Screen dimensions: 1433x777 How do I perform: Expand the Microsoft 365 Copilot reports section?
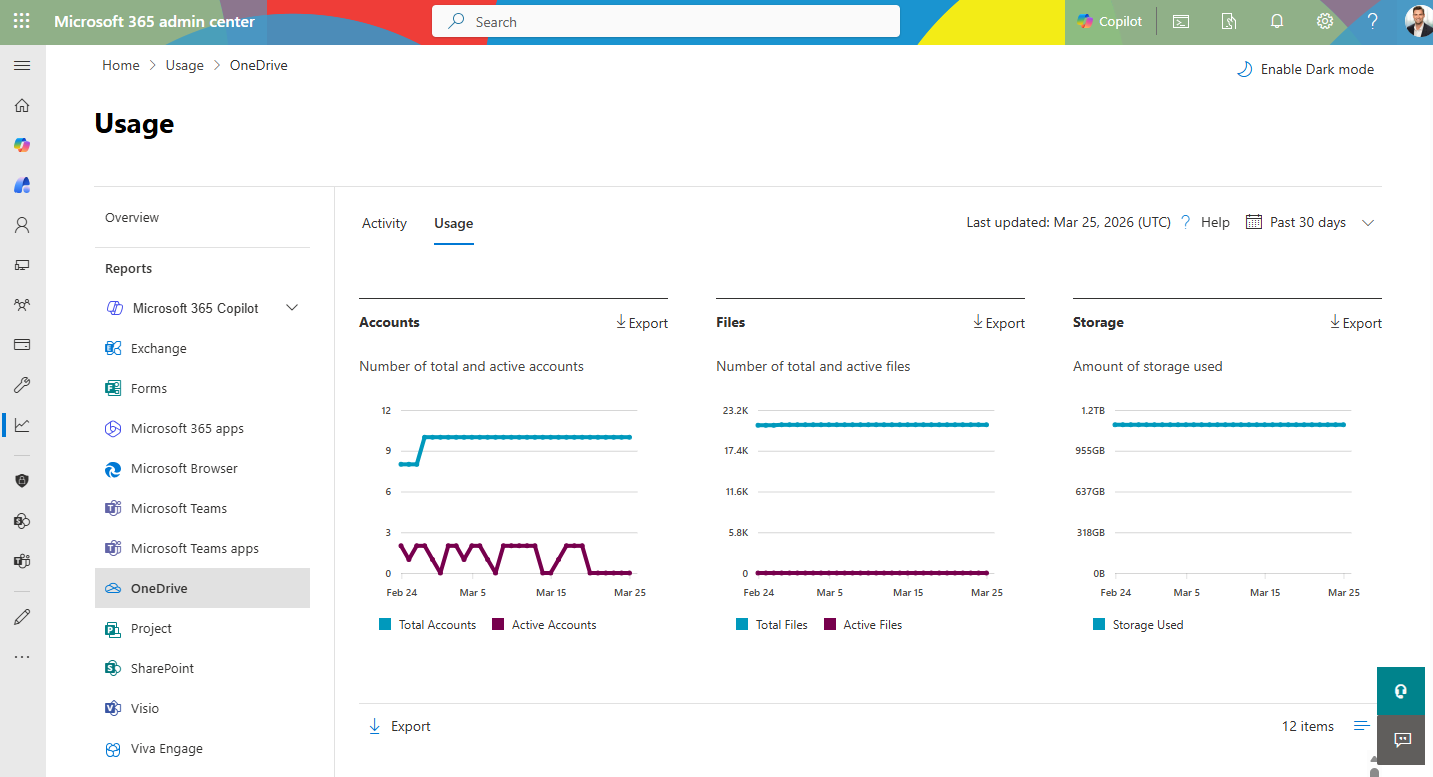[291, 308]
